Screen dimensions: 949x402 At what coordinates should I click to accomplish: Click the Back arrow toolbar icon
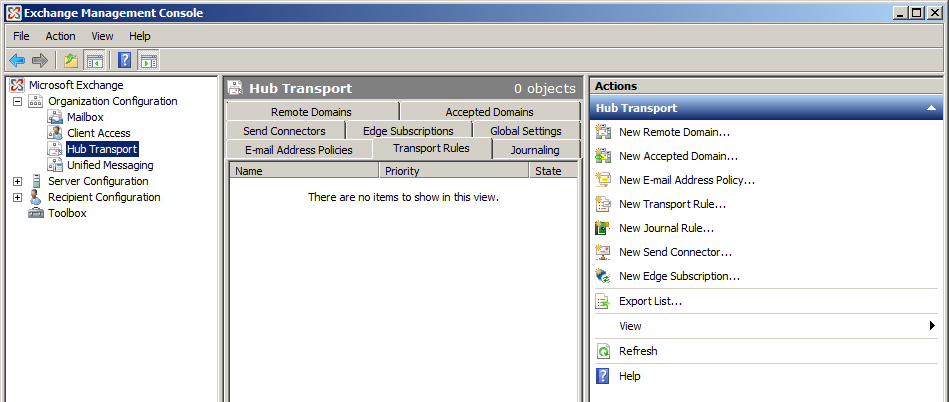(x=17, y=60)
